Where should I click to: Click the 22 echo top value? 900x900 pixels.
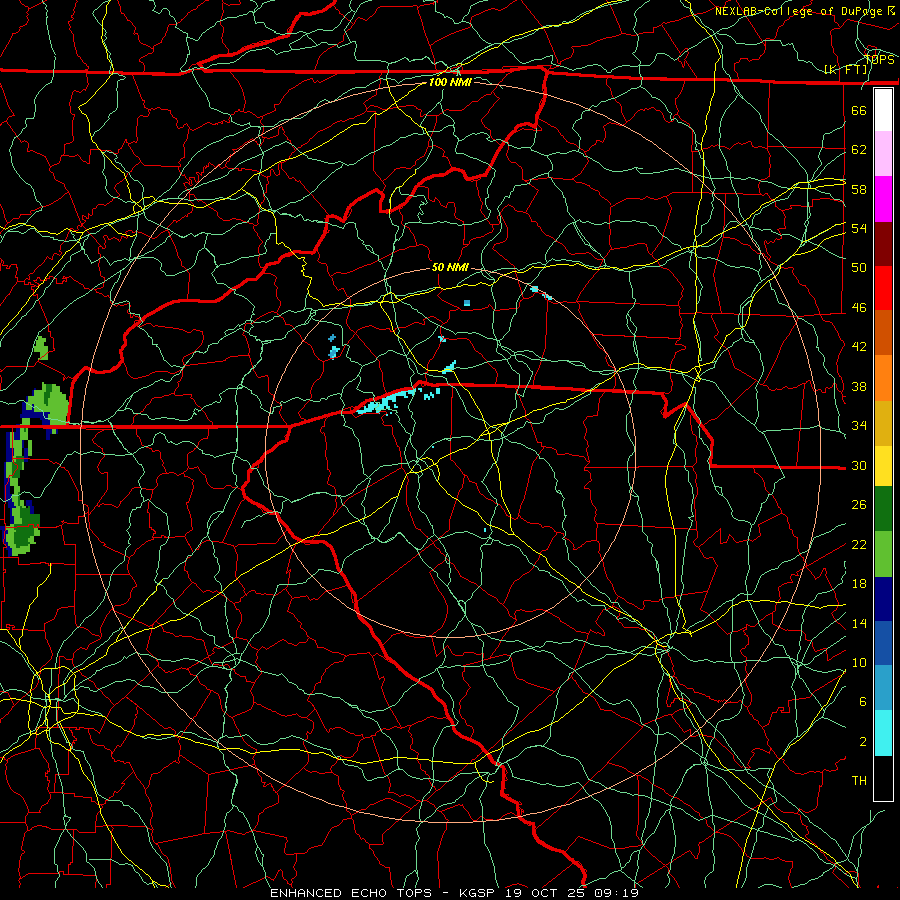coord(859,544)
